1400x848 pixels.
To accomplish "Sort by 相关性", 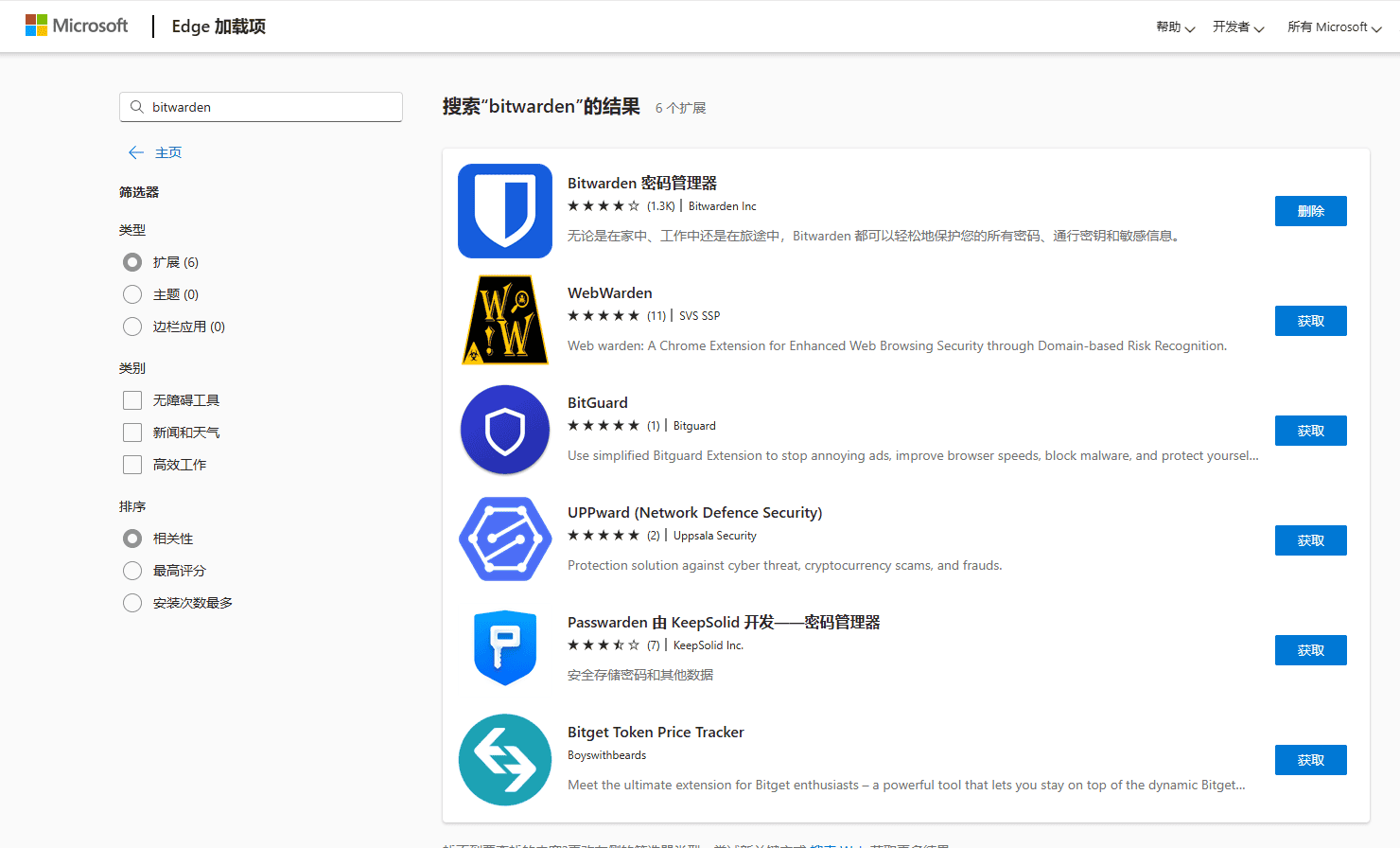I will pos(132,539).
